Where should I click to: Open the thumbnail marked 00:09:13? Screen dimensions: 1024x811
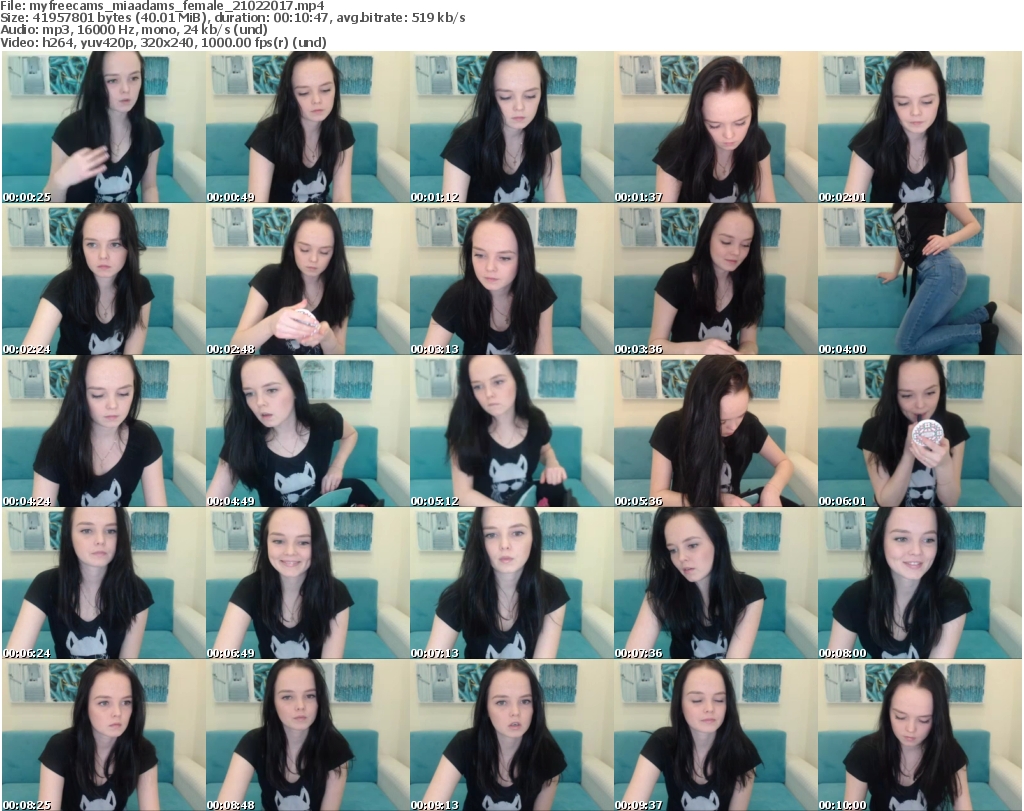pos(511,735)
